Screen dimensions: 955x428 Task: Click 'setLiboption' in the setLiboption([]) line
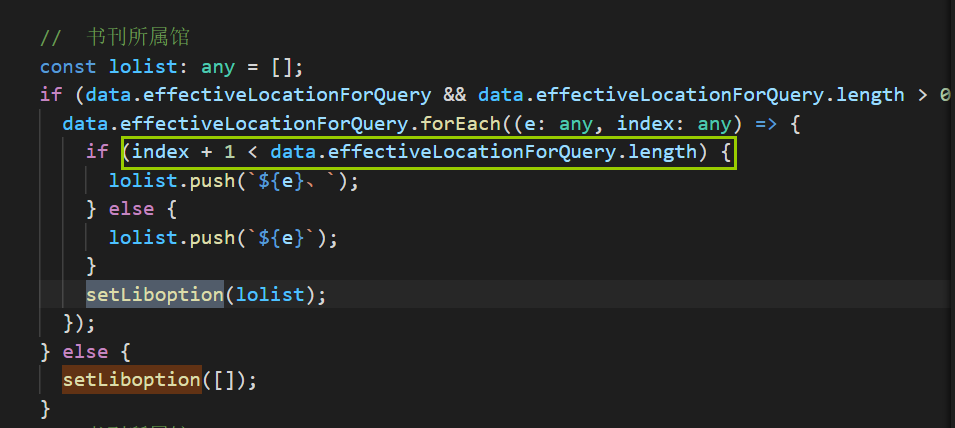tap(132, 380)
